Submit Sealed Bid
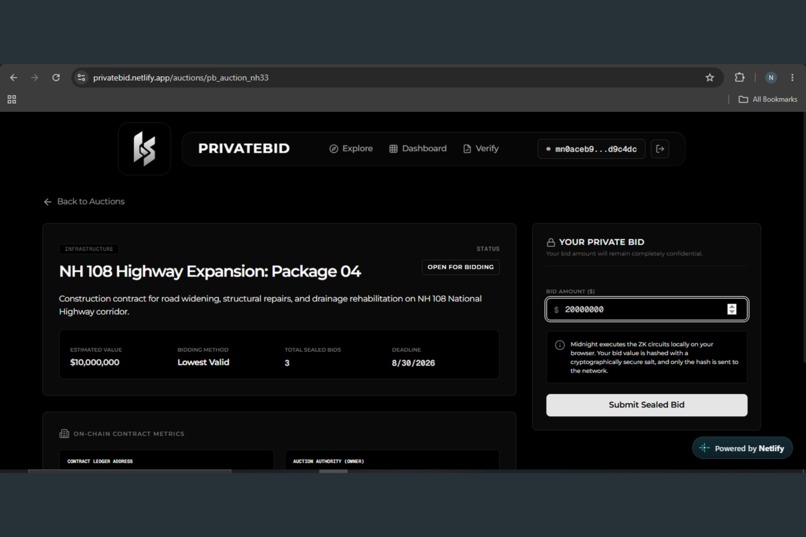Screen dimensions: 806x537 tap(647, 405)
